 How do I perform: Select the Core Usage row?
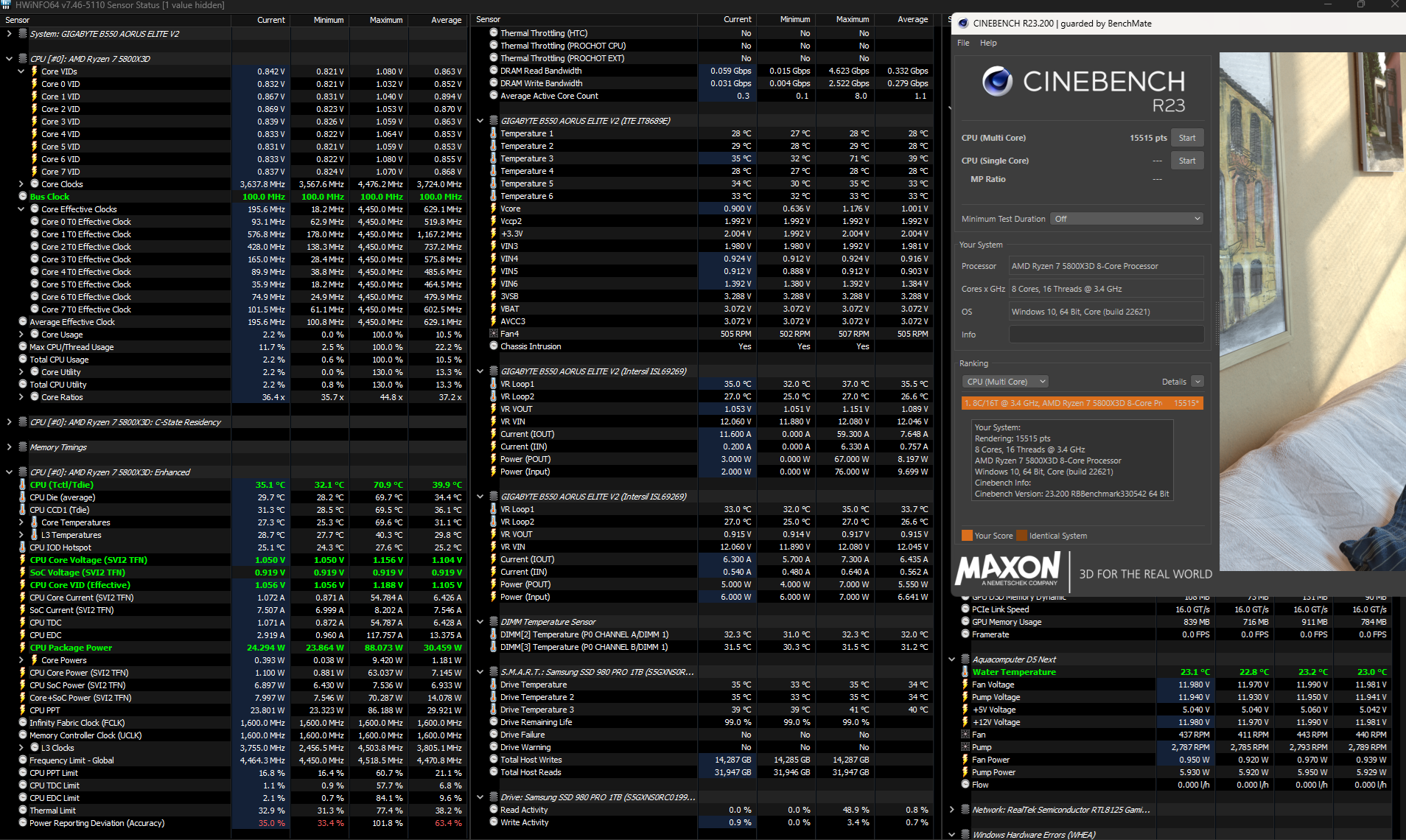tap(234, 335)
